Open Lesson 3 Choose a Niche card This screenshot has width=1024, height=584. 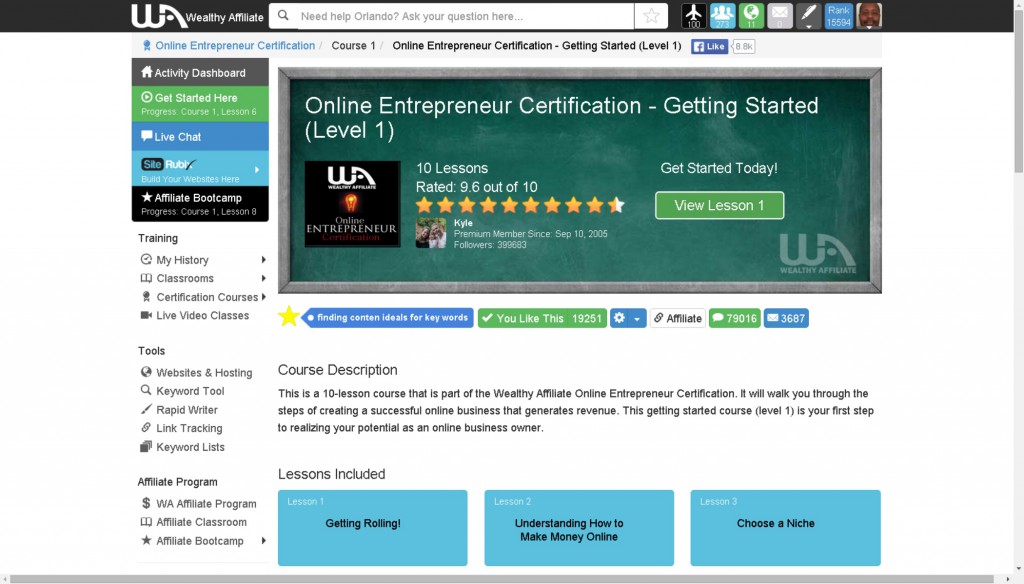(x=786, y=528)
